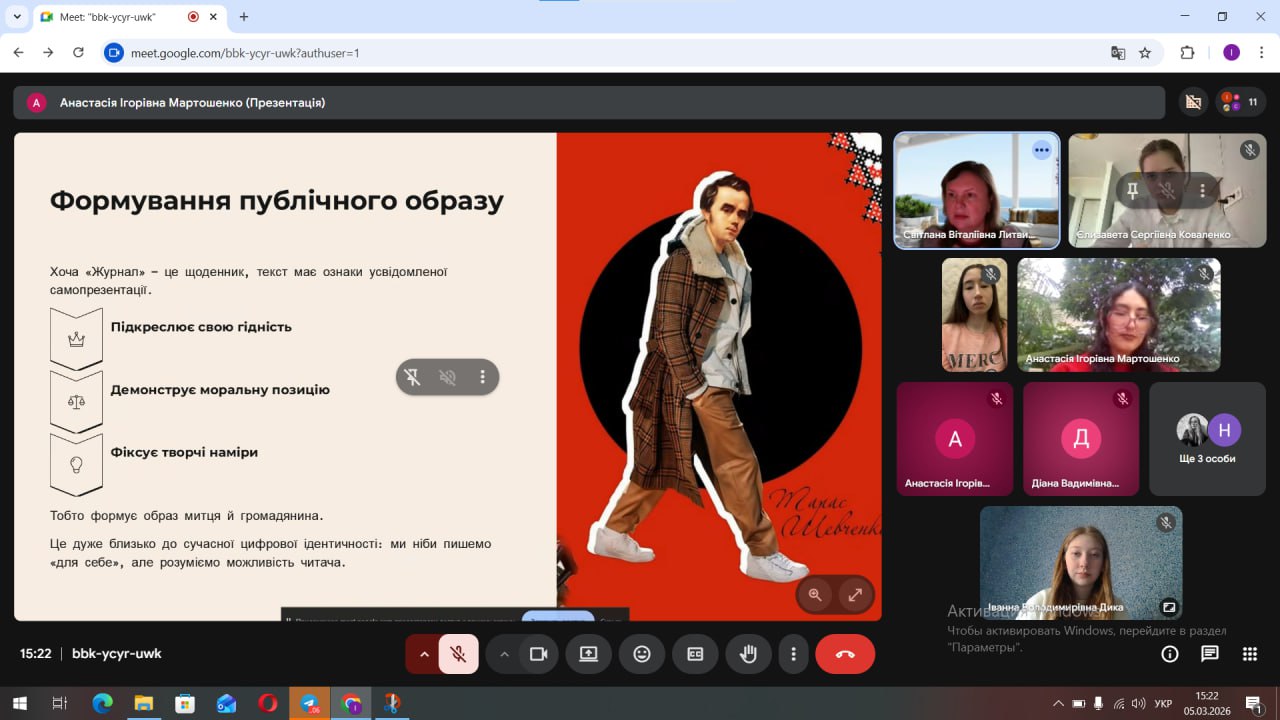Image resolution: width=1280 pixels, height=720 pixels.
Task: Open audio settings chevron beside the microphone
Action: click(424, 654)
